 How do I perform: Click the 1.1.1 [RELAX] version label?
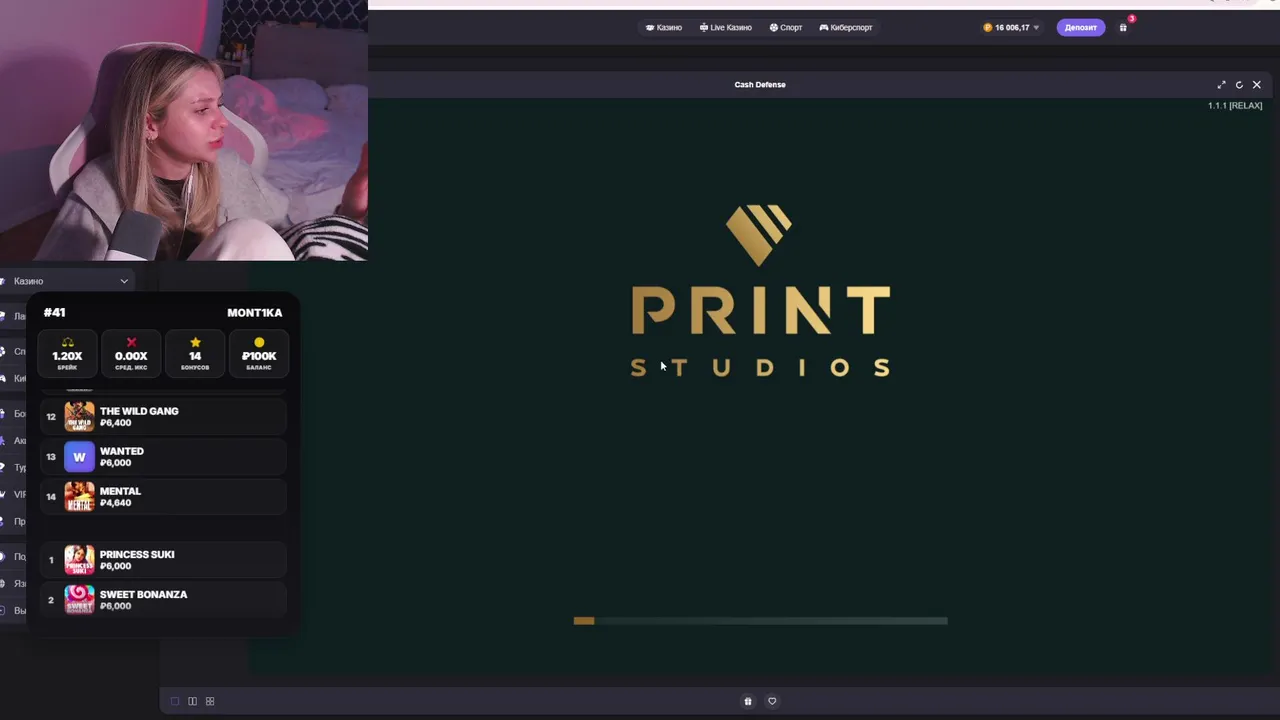1235,106
